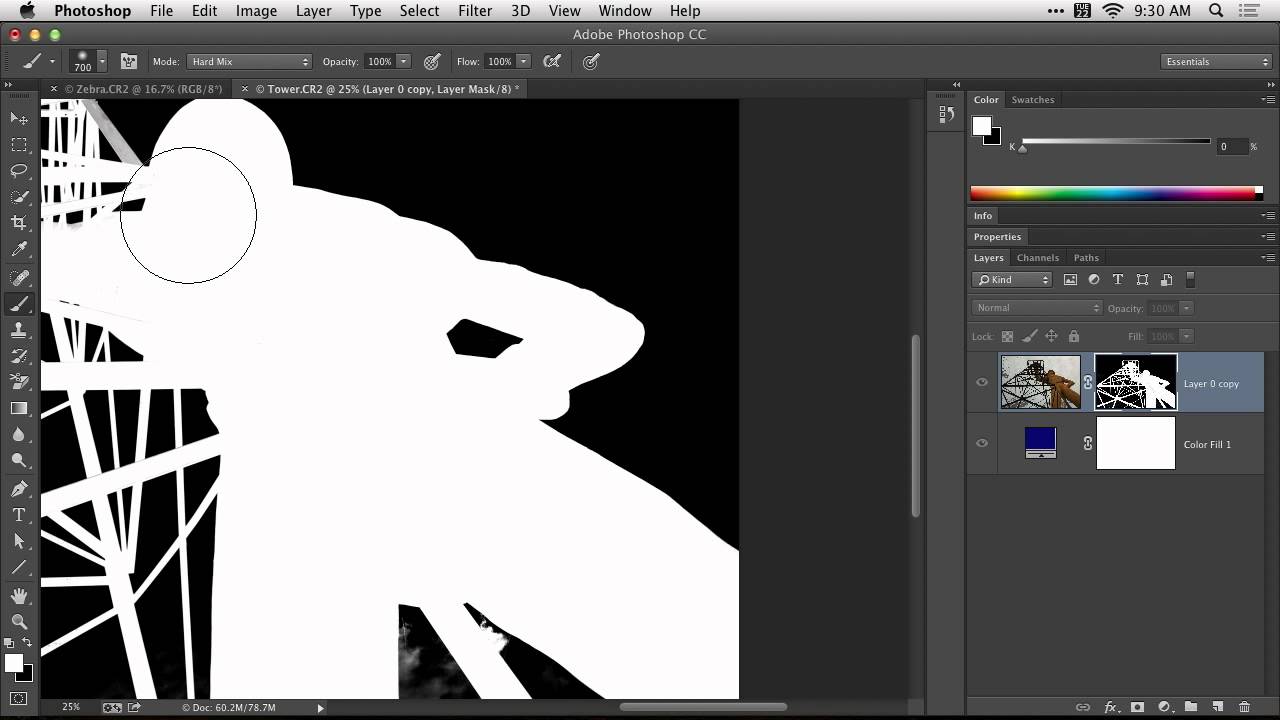This screenshot has width=1280, height=720.
Task: Select the Blur tool
Action: 19,434
